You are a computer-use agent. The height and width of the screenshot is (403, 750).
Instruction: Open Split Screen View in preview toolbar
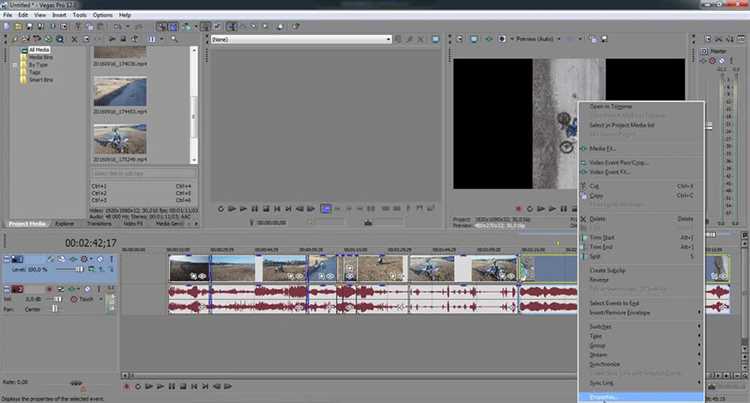pos(502,39)
